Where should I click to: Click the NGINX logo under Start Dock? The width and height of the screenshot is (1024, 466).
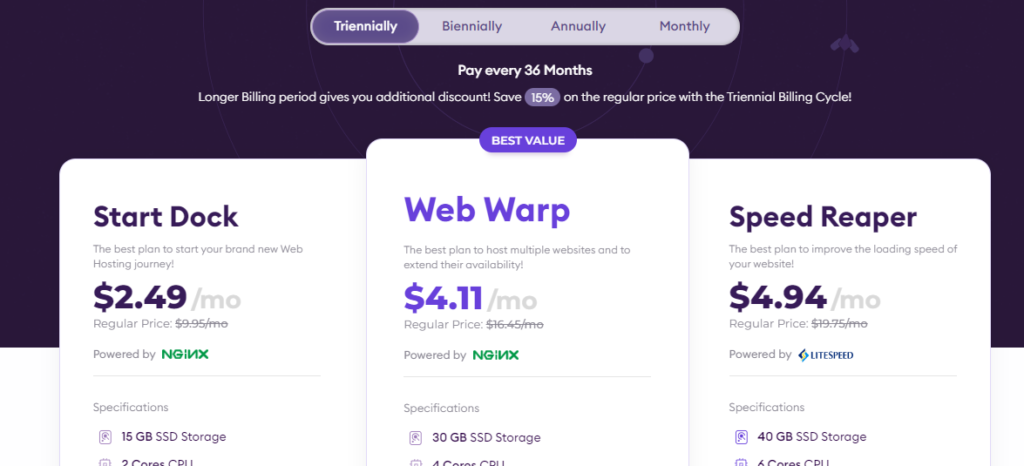[x=185, y=354]
